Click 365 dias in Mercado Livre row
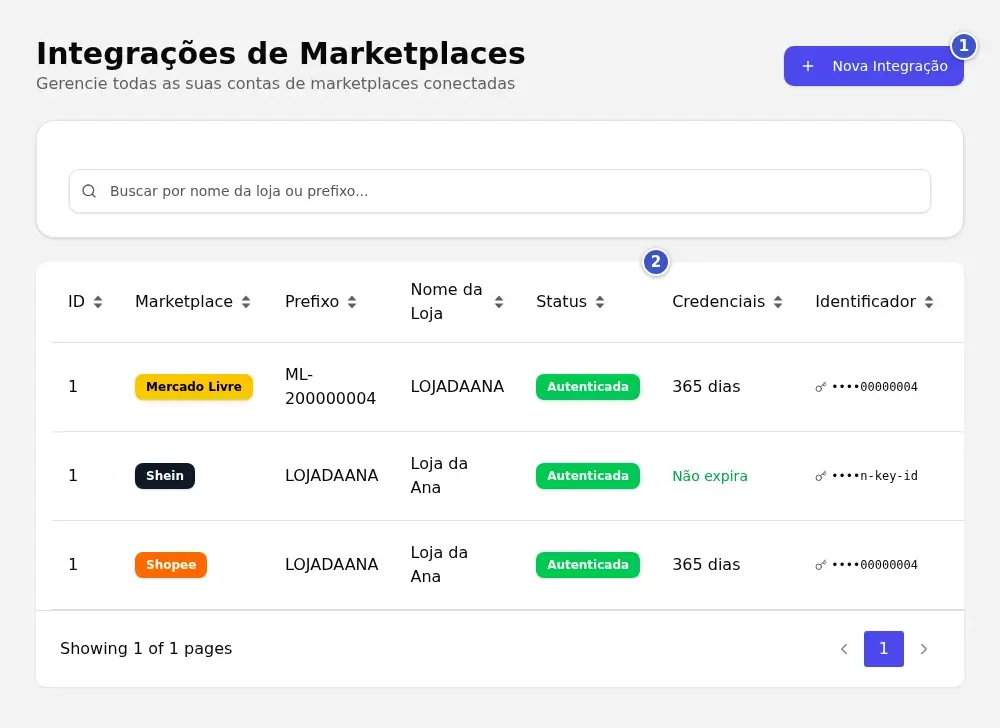Viewport: 1000px width, 728px height. [706, 386]
